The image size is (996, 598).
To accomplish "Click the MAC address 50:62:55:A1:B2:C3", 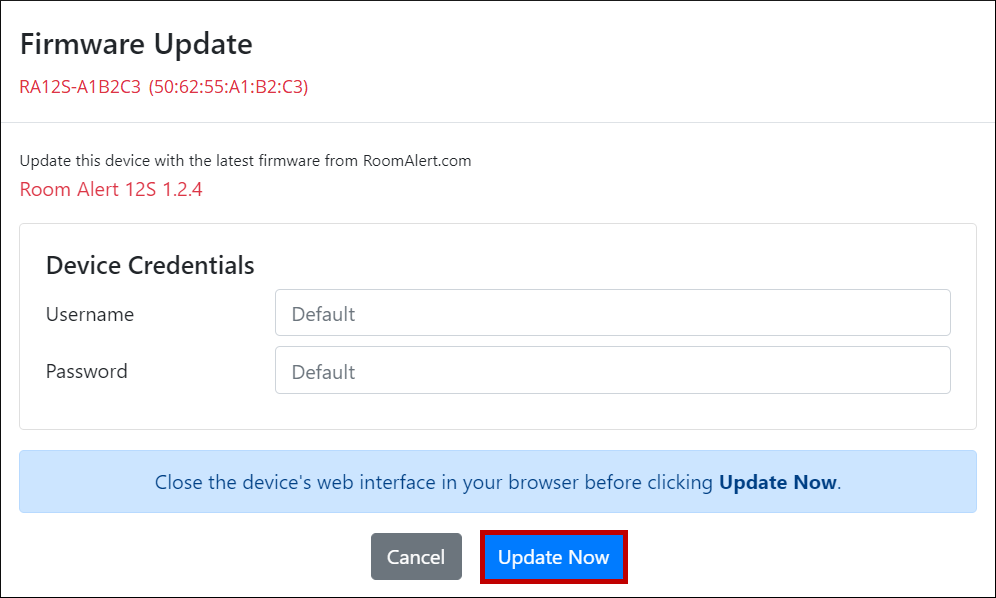I will tap(228, 87).
